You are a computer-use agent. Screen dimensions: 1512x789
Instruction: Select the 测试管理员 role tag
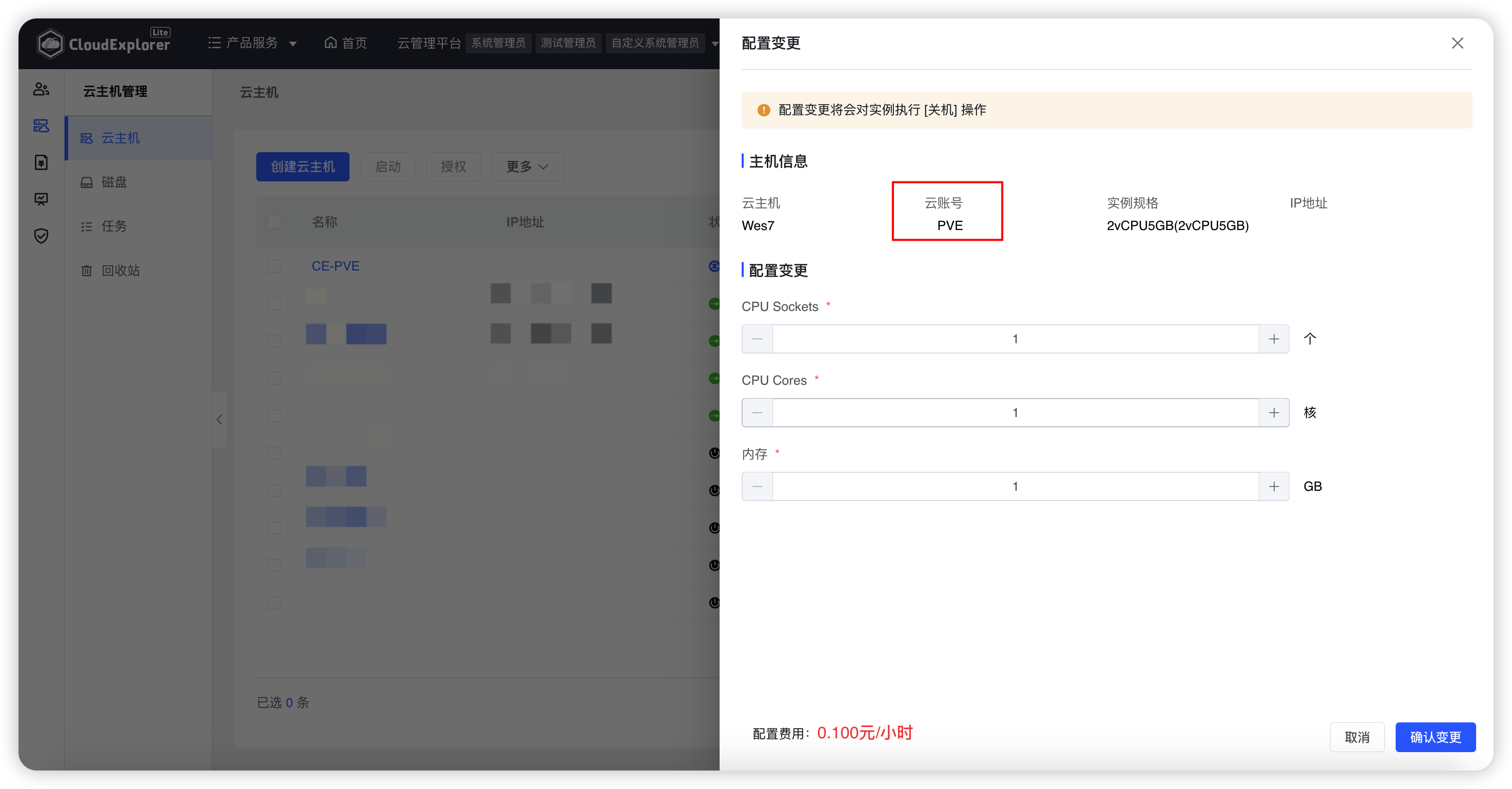568,44
